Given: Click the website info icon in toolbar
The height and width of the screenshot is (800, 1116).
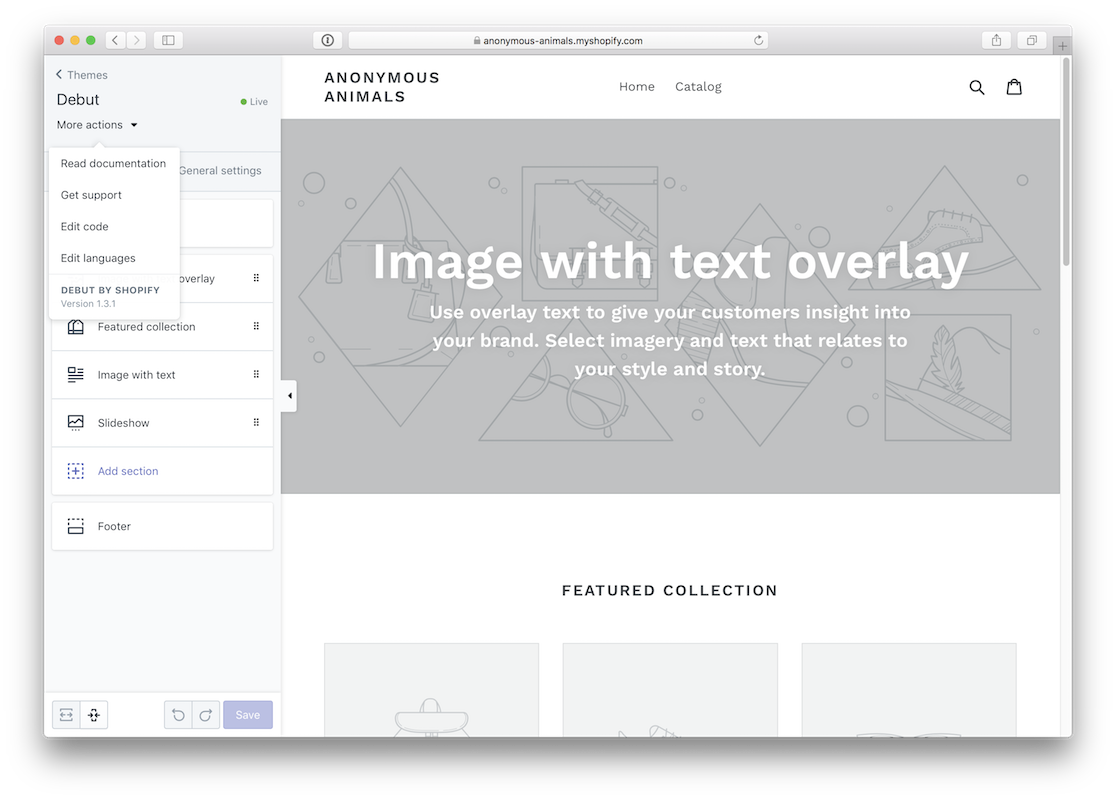Looking at the screenshot, I should click(327, 40).
